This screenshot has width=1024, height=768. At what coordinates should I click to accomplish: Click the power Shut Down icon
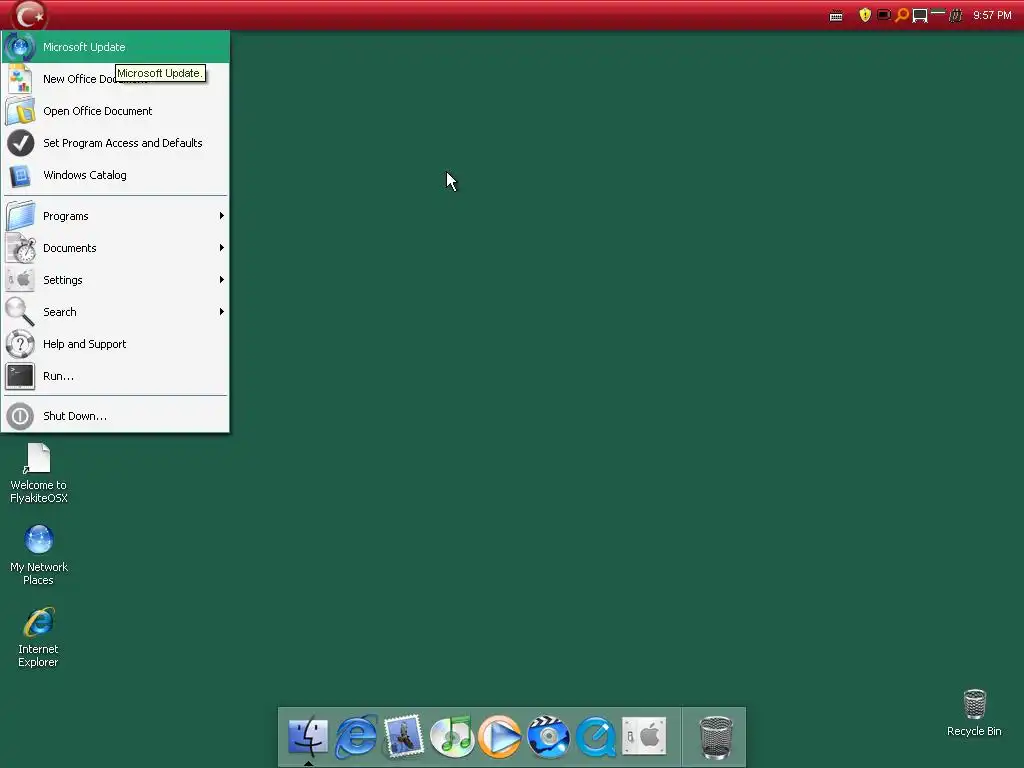[x=20, y=416]
